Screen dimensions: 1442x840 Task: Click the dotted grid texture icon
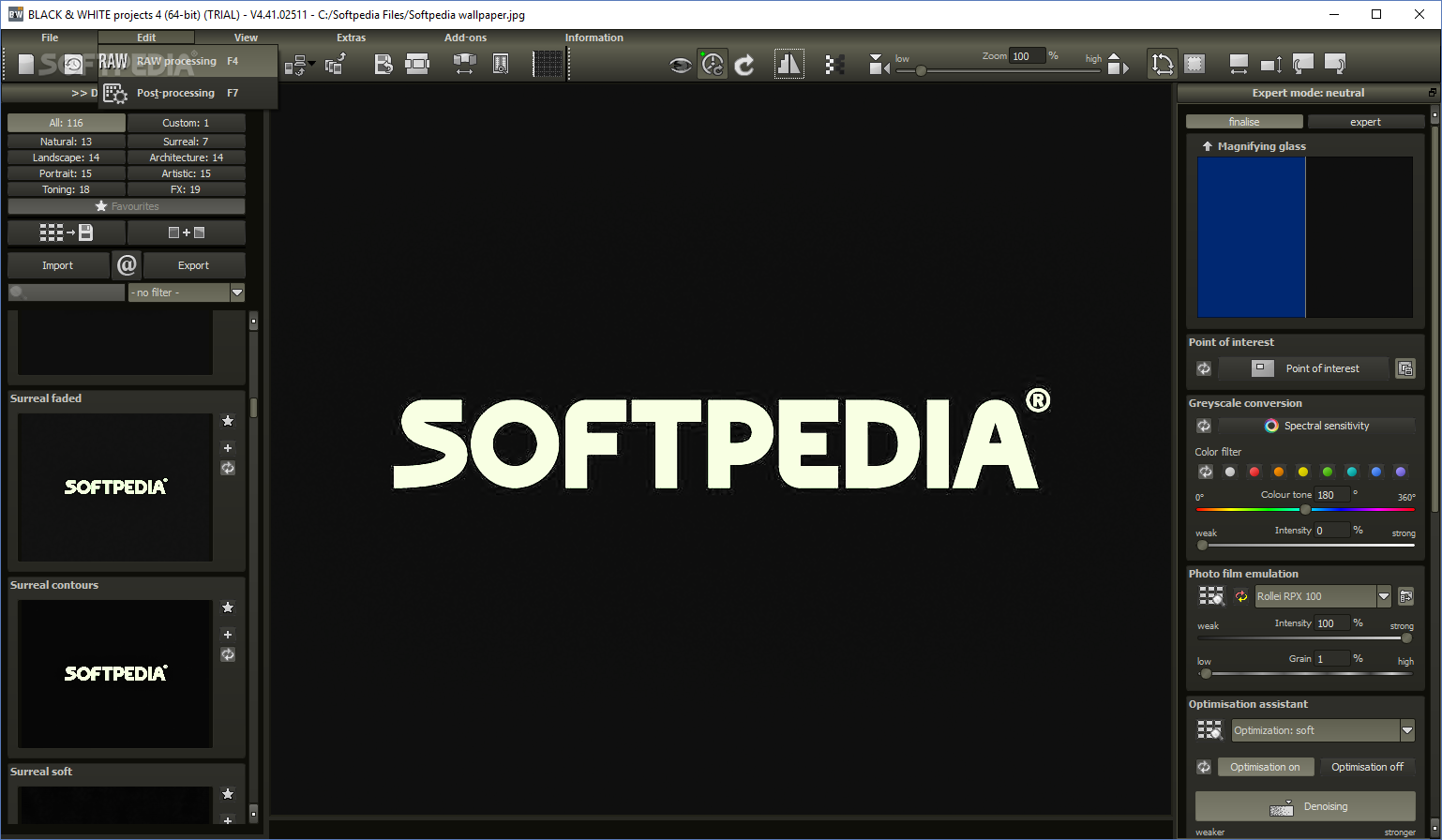click(548, 64)
